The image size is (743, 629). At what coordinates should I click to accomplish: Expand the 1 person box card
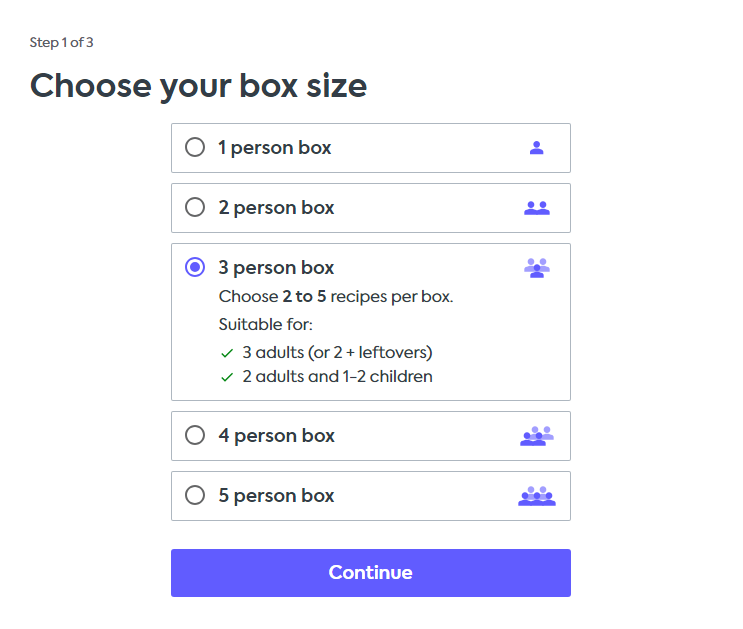pos(371,148)
